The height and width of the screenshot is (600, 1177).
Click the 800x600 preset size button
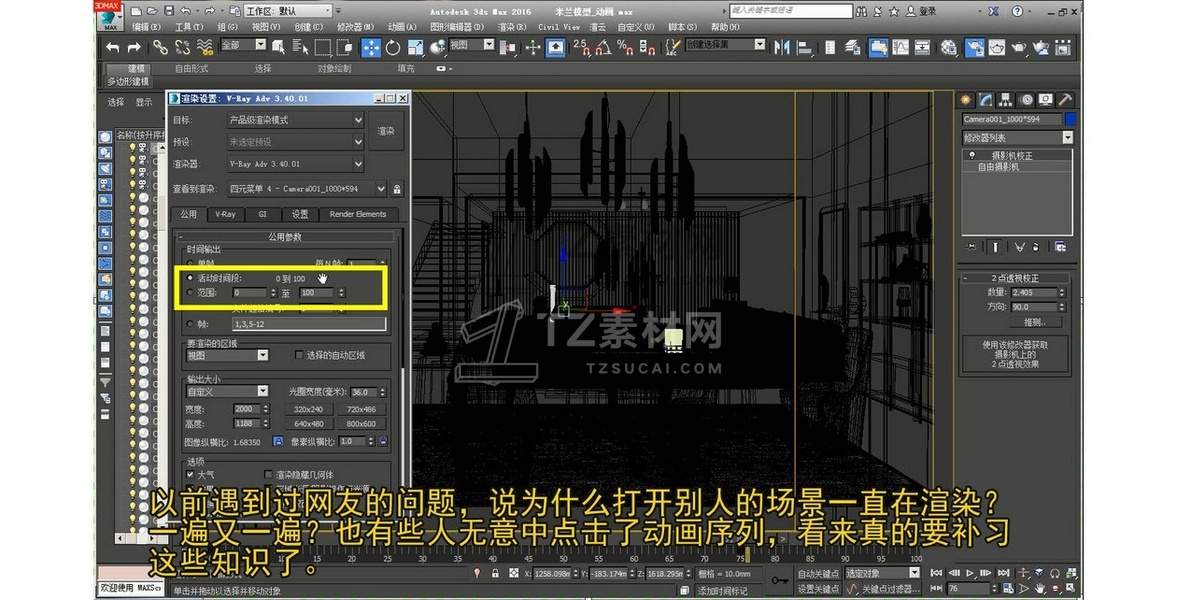click(x=360, y=424)
